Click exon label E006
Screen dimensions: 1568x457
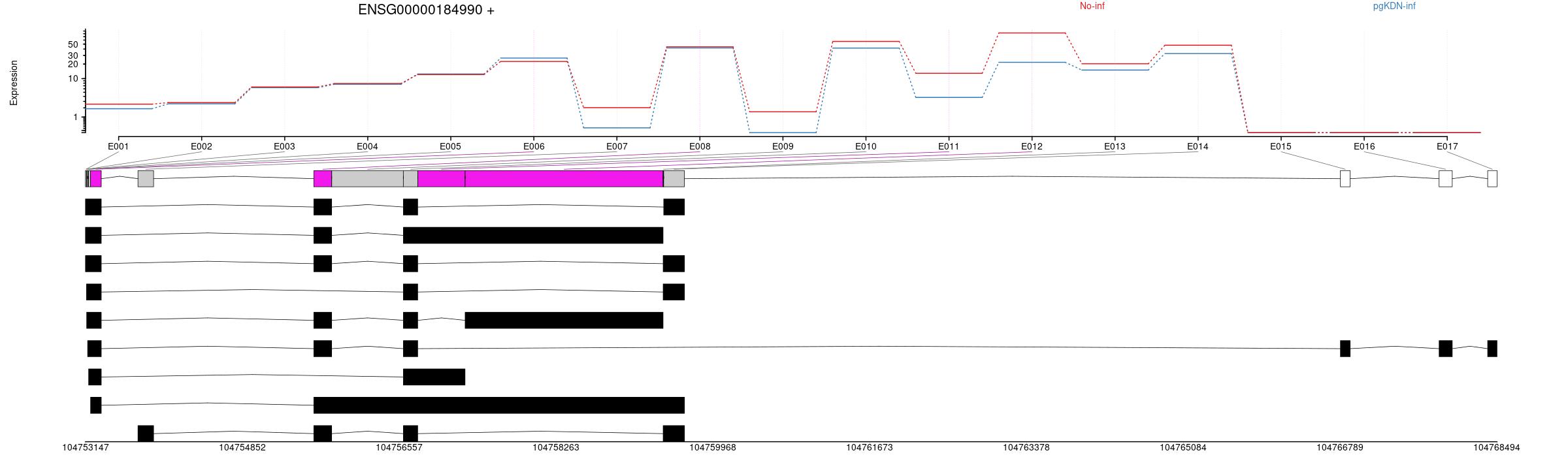pos(534,146)
